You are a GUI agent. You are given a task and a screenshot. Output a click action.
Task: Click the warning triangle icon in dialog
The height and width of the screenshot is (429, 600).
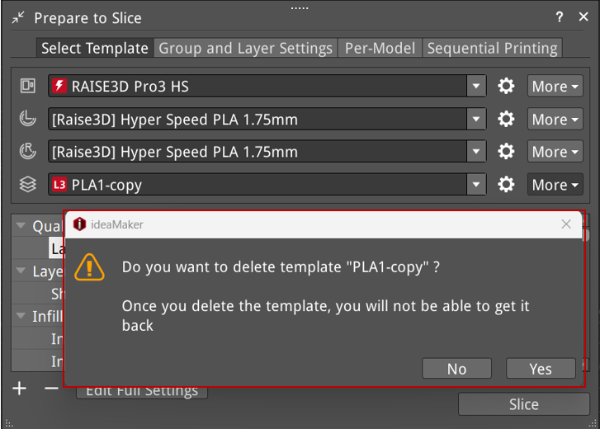(x=92, y=266)
